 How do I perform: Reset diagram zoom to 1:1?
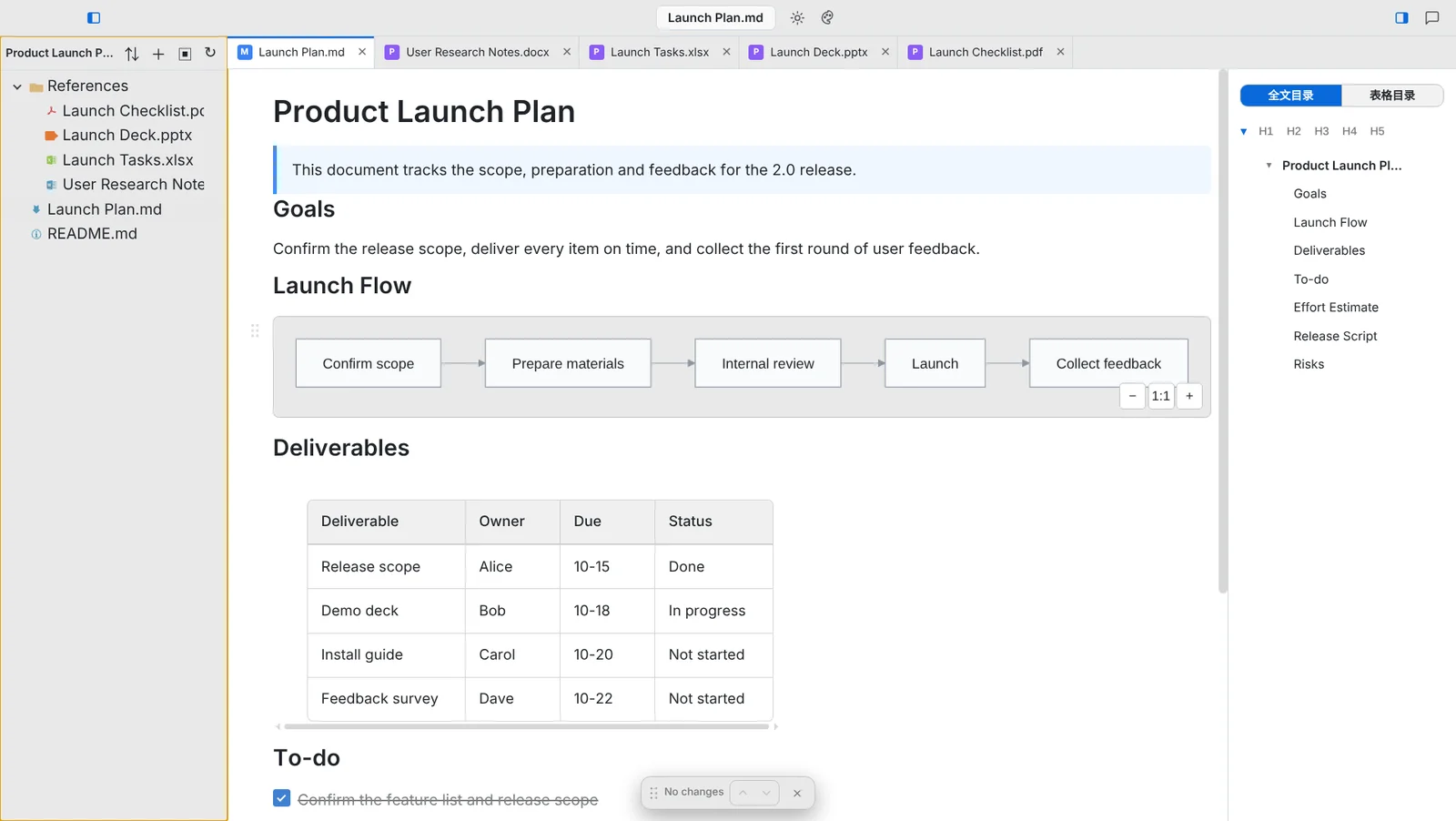[1161, 396]
